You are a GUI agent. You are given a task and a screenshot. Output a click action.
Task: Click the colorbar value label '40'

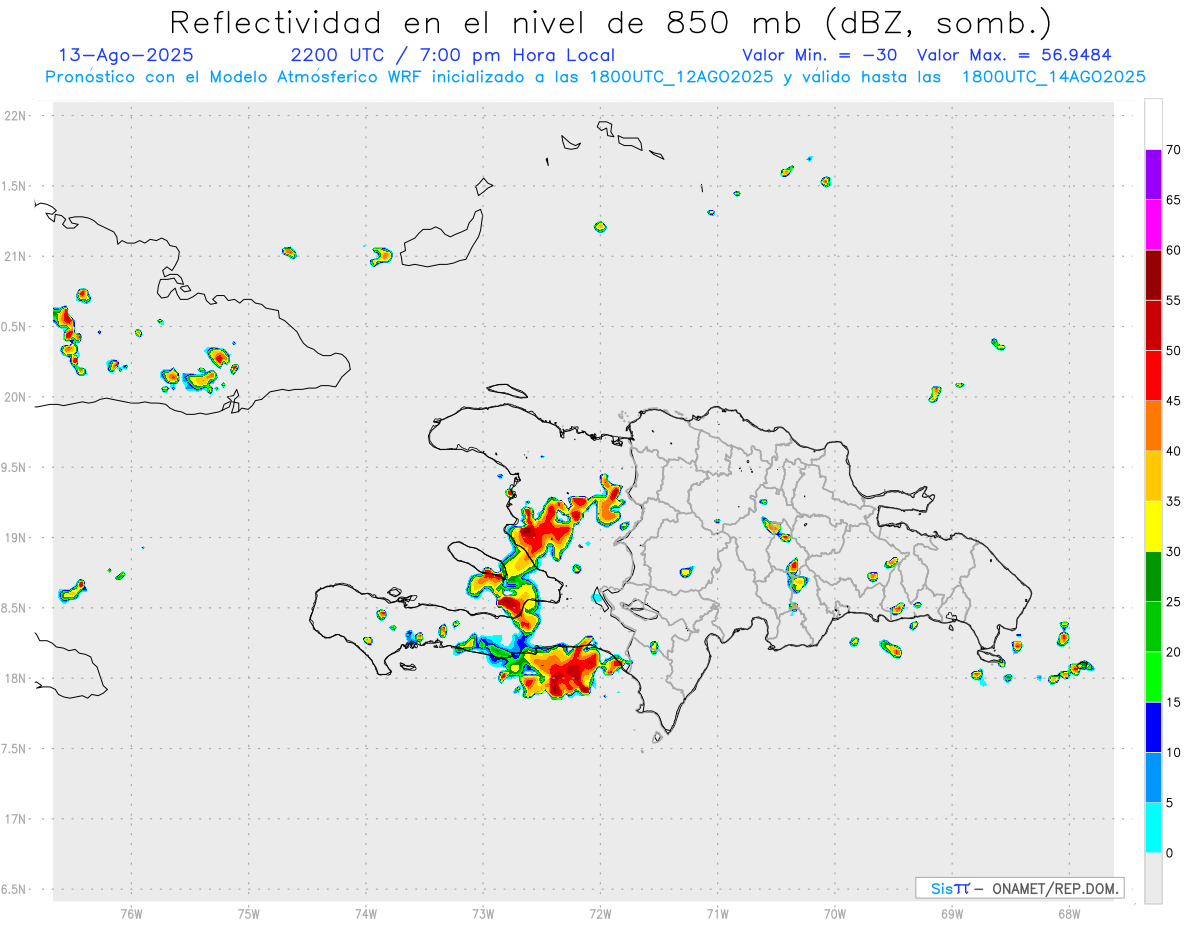pyautogui.click(x=1174, y=451)
